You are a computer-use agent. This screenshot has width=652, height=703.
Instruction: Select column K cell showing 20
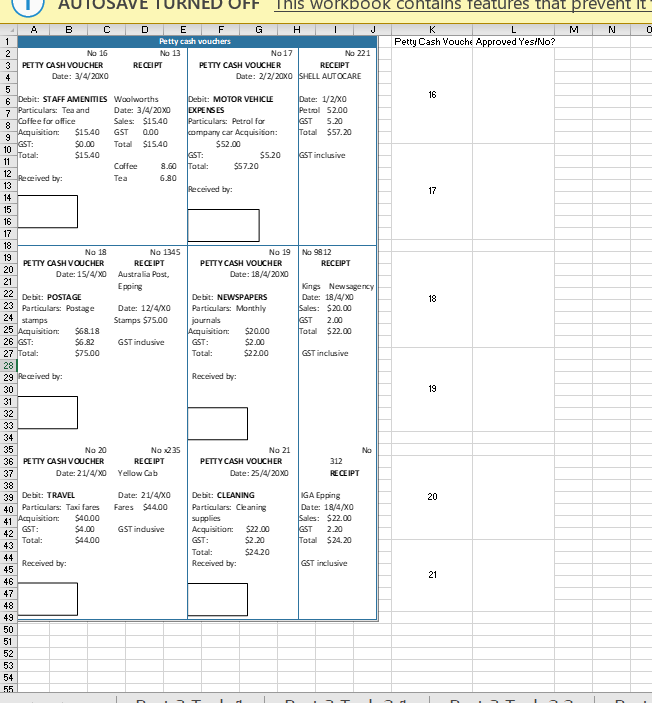pos(432,497)
